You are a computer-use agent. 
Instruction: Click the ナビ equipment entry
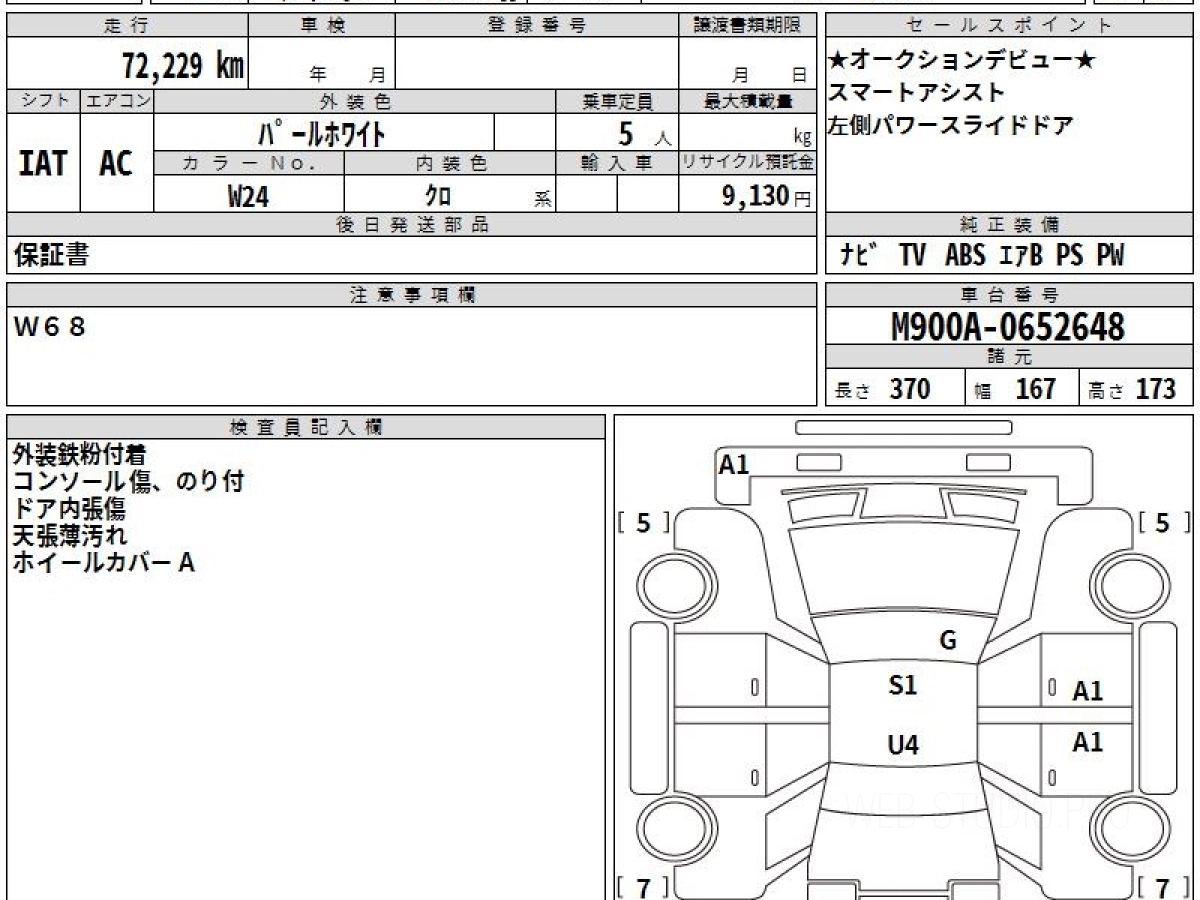pyautogui.click(x=859, y=255)
